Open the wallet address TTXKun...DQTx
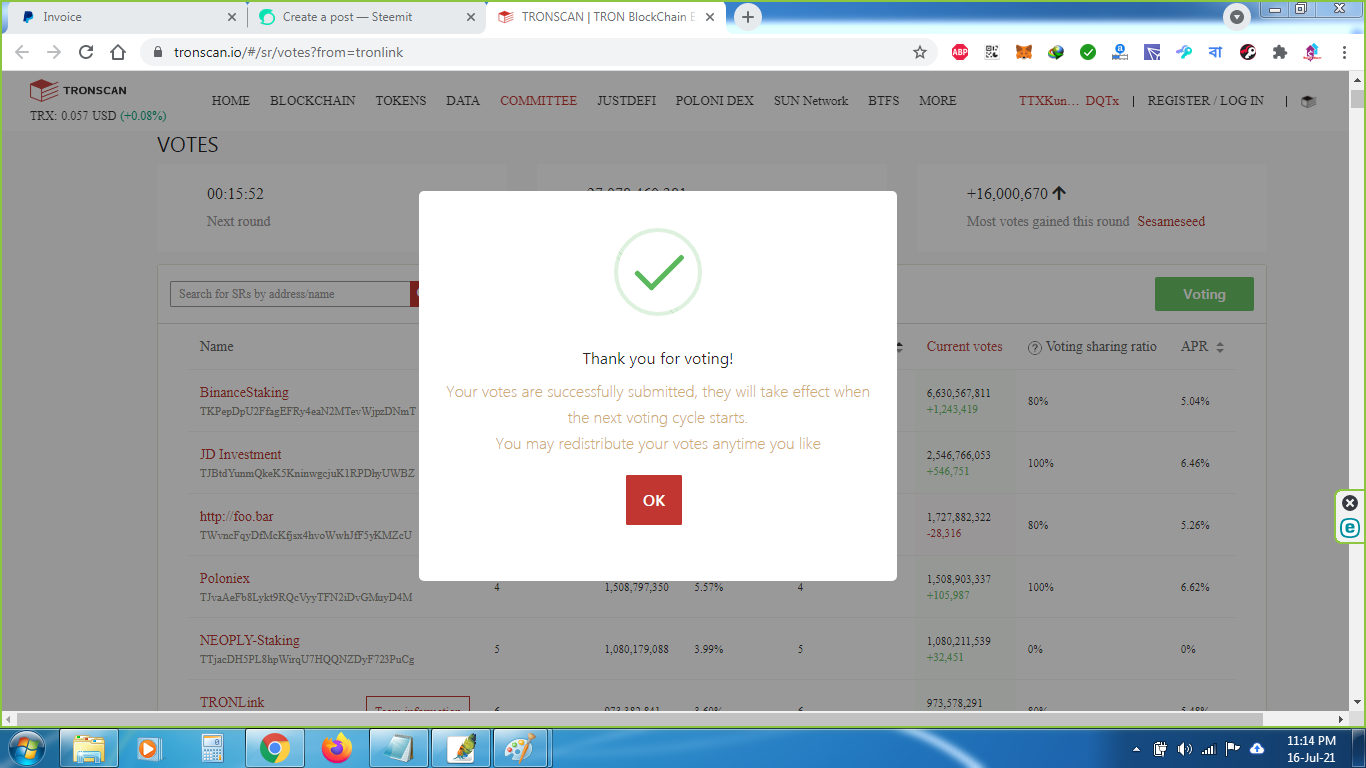 point(1069,101)
